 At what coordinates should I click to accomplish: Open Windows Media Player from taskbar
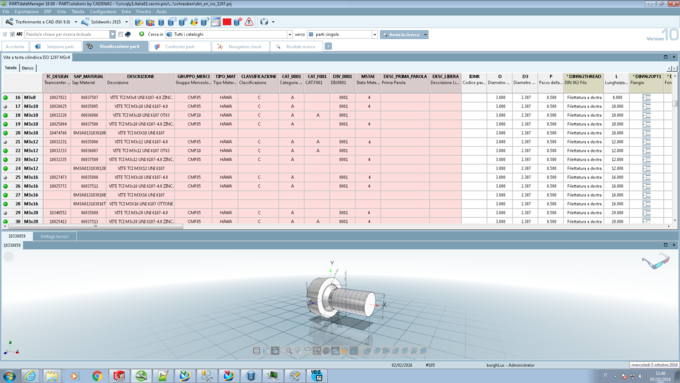pyautogui.click(x=75, y=376)
